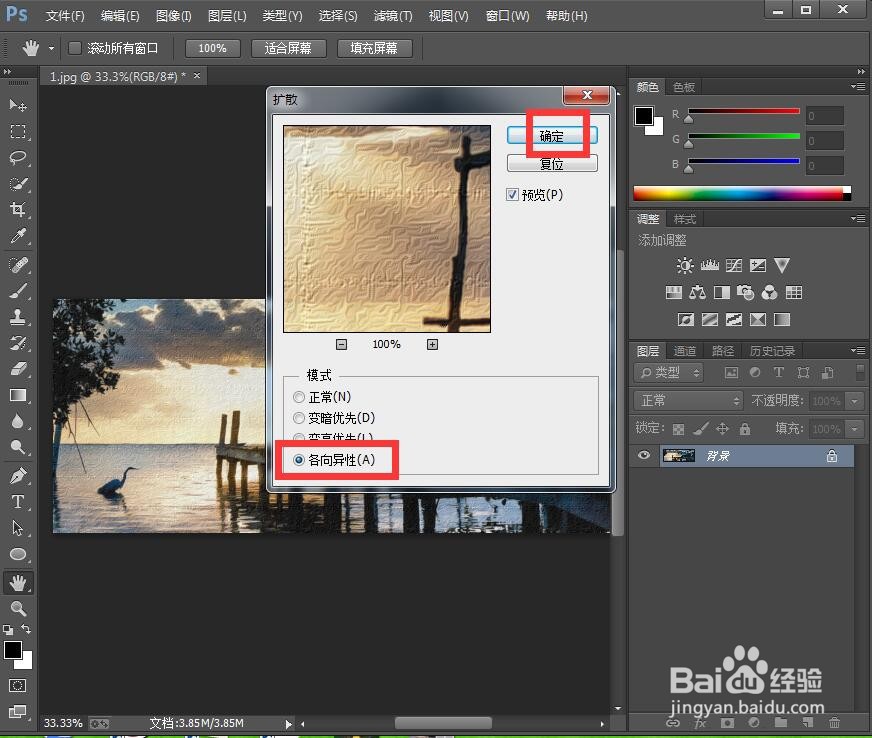
Task: Switch to 通道 tab
Action: click(685, 351)
